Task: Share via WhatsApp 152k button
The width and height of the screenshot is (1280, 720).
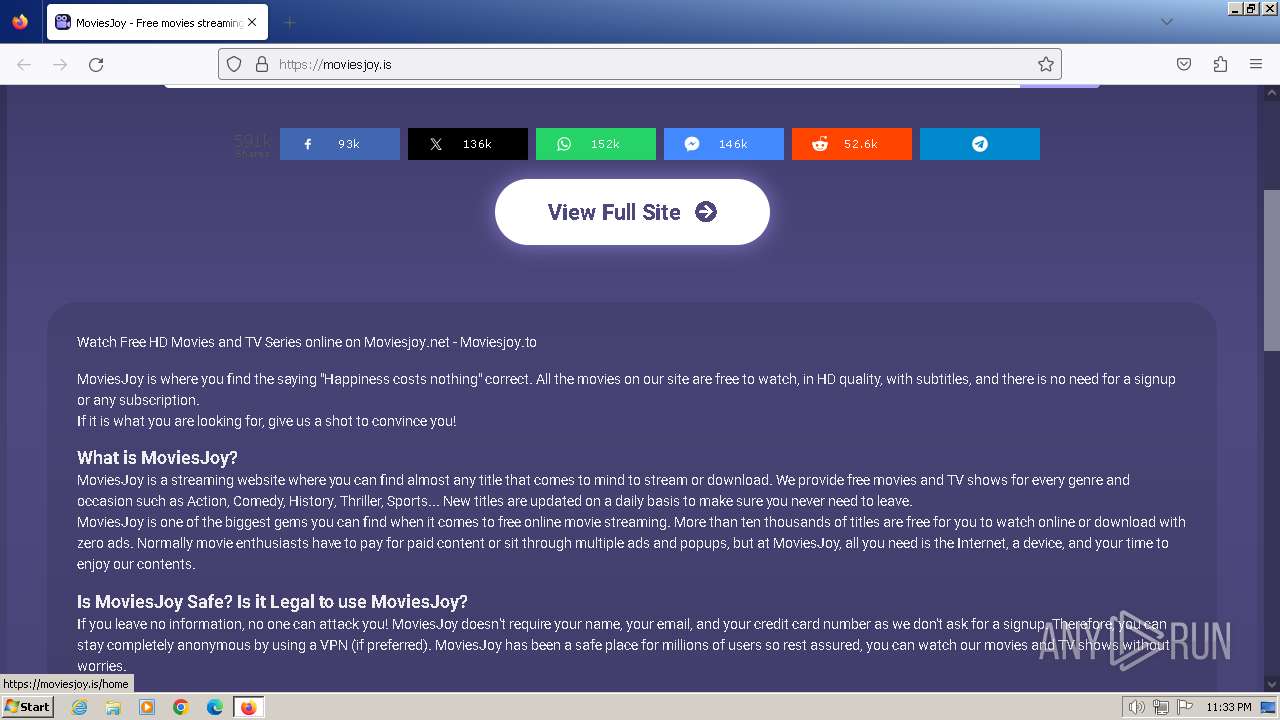Action: 596,144
